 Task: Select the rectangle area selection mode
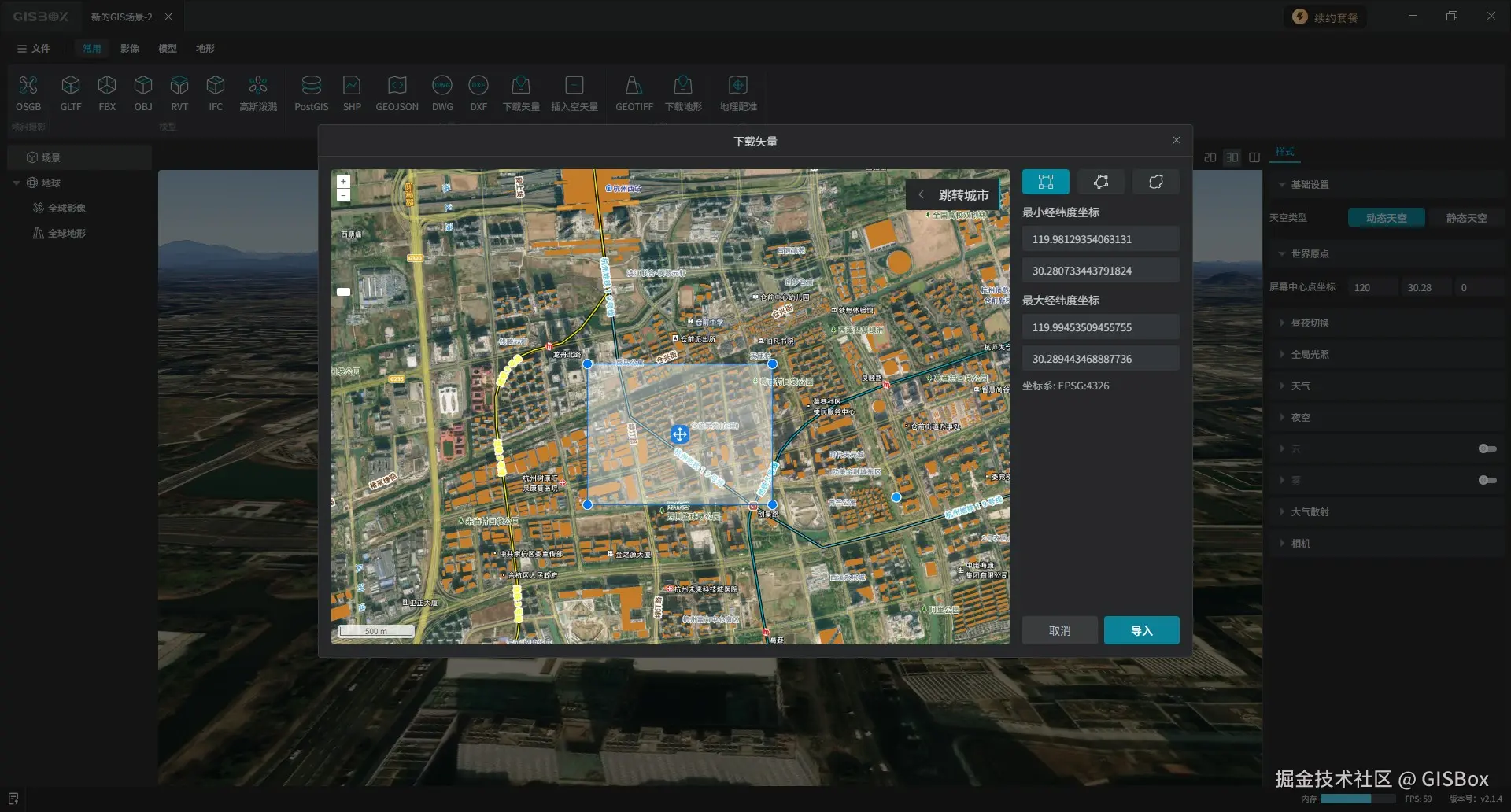(1046, 182)
